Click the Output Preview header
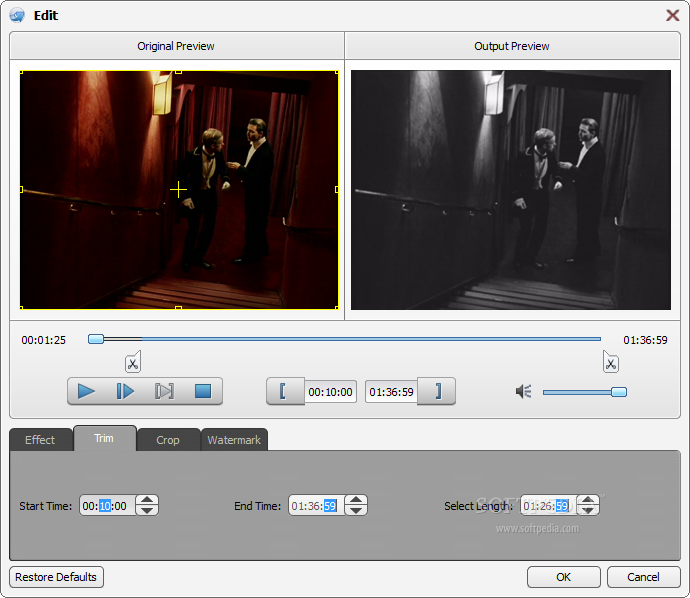690x598 pixels. (512, 46)
